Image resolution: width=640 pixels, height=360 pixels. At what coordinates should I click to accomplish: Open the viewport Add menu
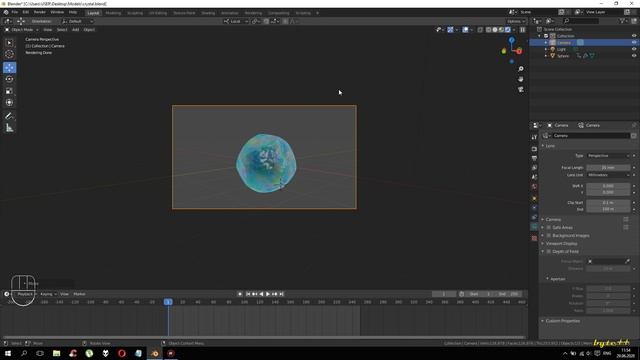click(x=76, y=30)
